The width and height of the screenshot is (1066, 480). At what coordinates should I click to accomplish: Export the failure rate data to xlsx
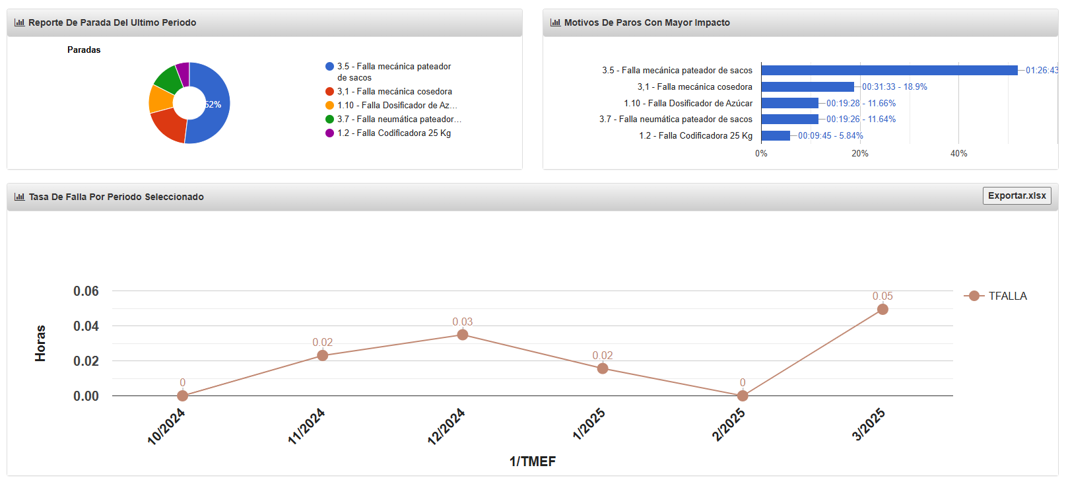click(x=1016, y=196)
